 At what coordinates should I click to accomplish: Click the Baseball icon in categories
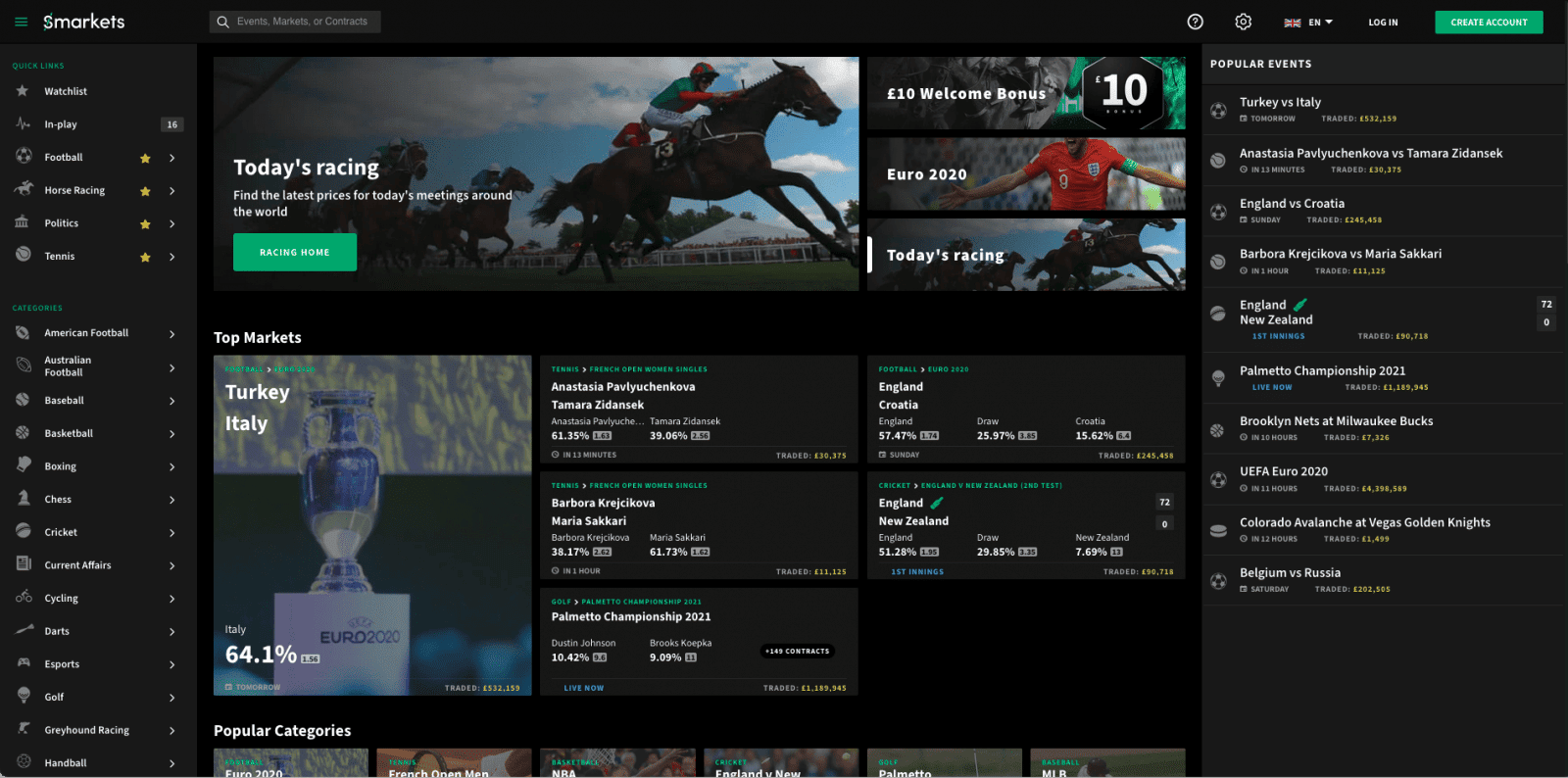24,400
